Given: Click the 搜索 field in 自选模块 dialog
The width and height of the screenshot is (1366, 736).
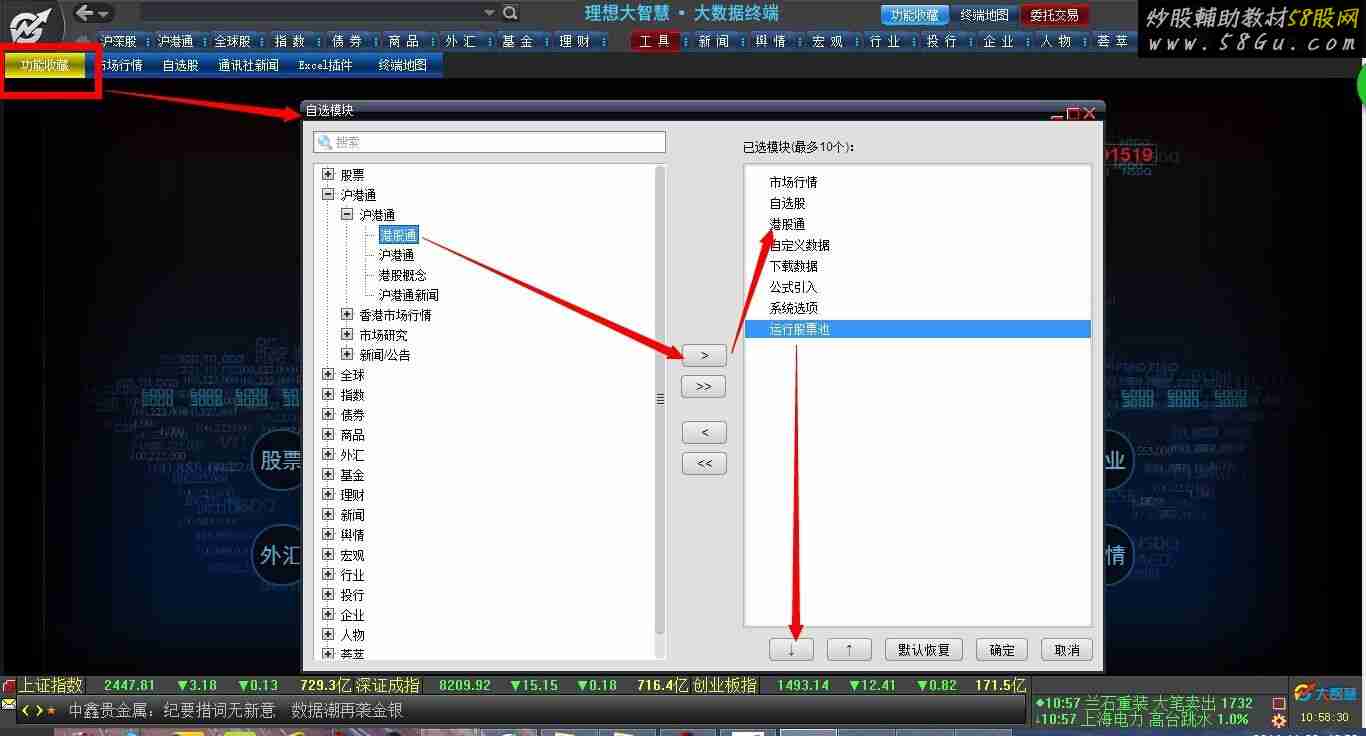Looking at the screenshot, I should tap(489, 142).
